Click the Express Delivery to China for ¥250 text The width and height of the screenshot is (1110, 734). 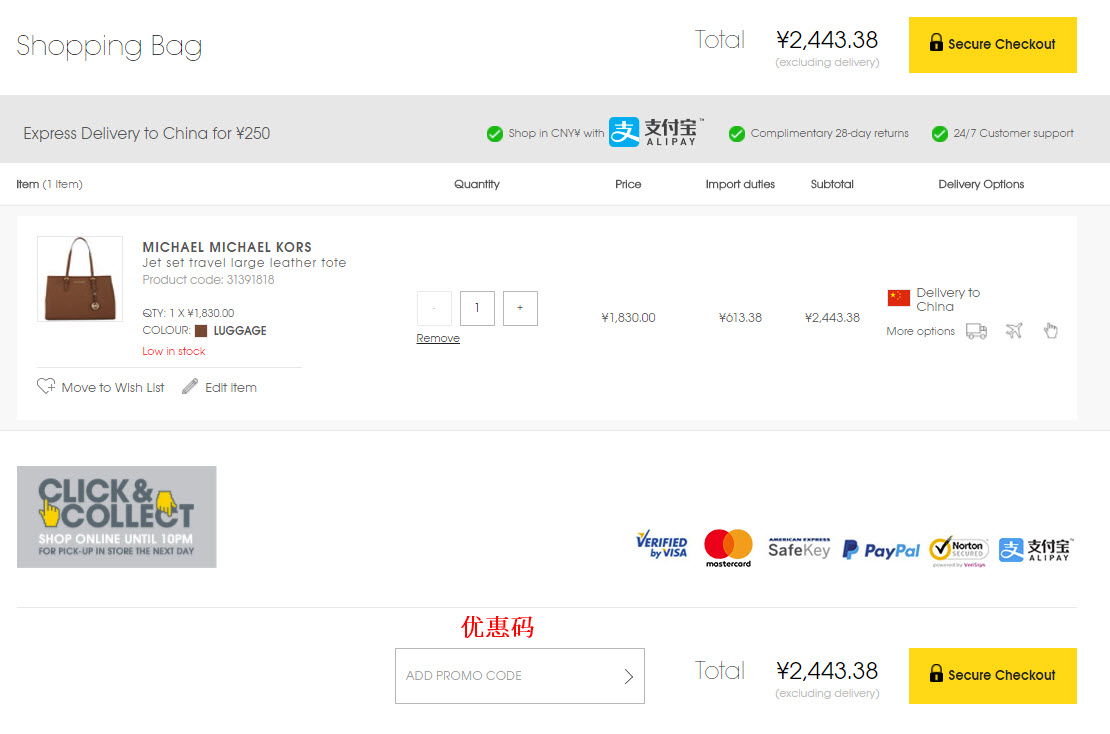tap(147, 133)
